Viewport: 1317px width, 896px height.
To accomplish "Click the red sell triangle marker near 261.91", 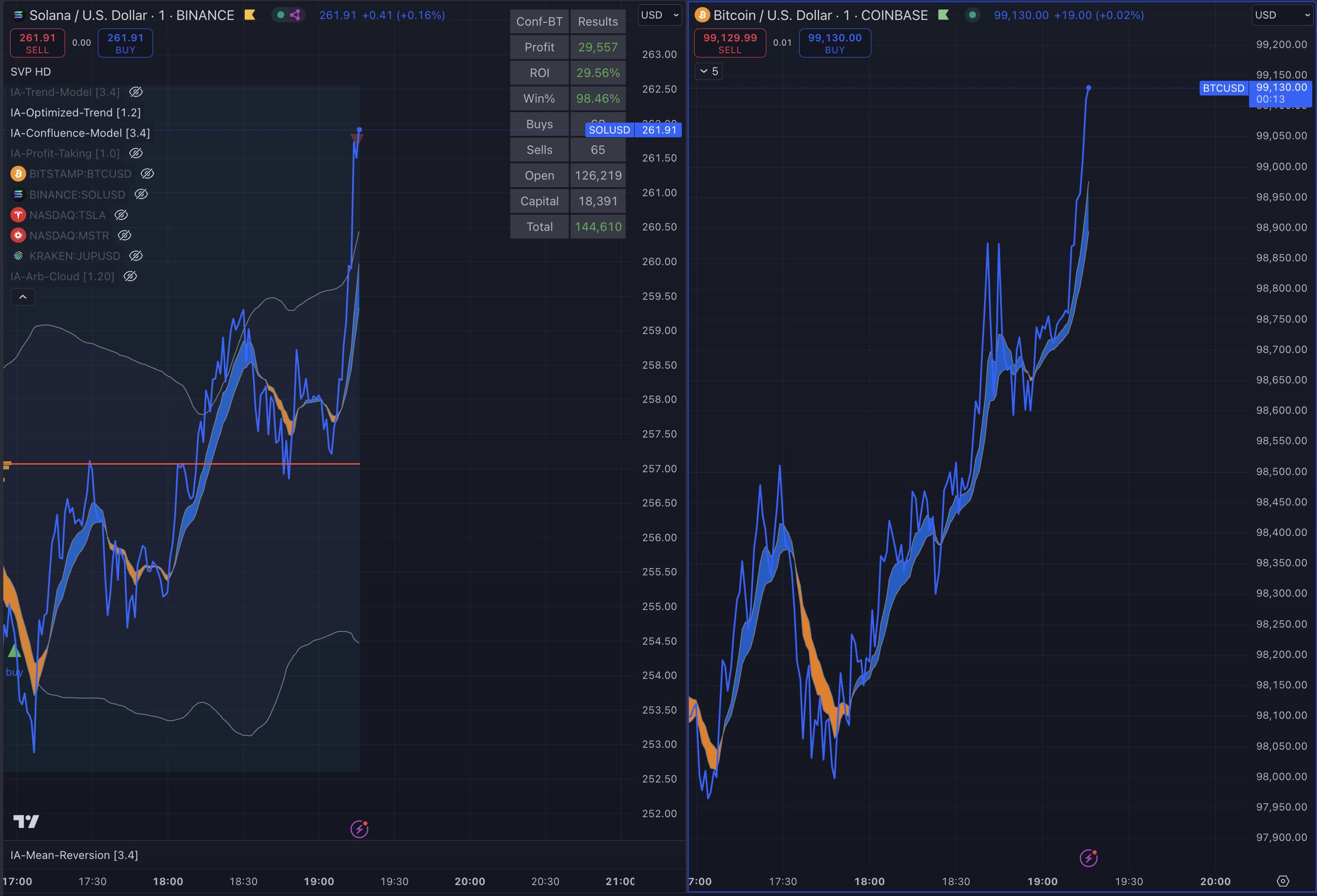I will pyautogui.click(x=356, y=138).
